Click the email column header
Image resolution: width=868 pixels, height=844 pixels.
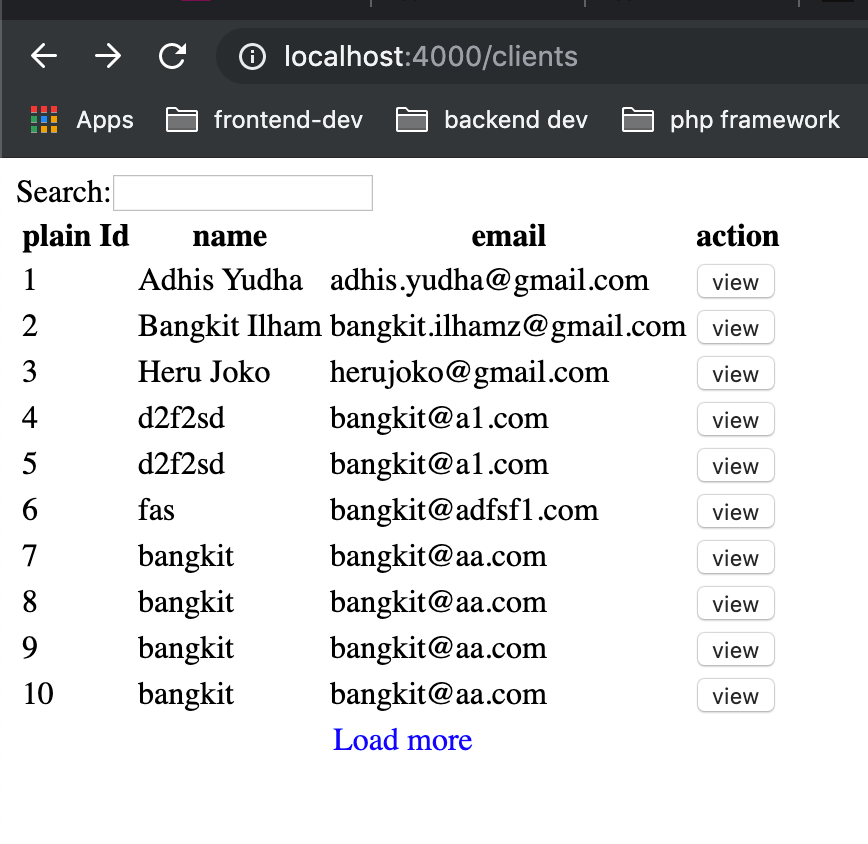tap(508, 236)
